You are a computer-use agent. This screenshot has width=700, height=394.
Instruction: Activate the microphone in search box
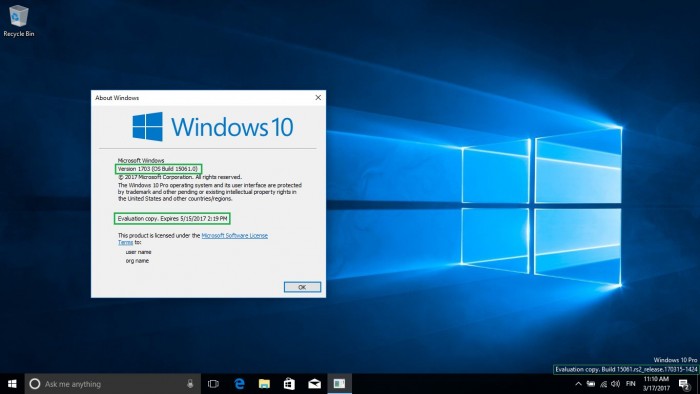point(190,384)
